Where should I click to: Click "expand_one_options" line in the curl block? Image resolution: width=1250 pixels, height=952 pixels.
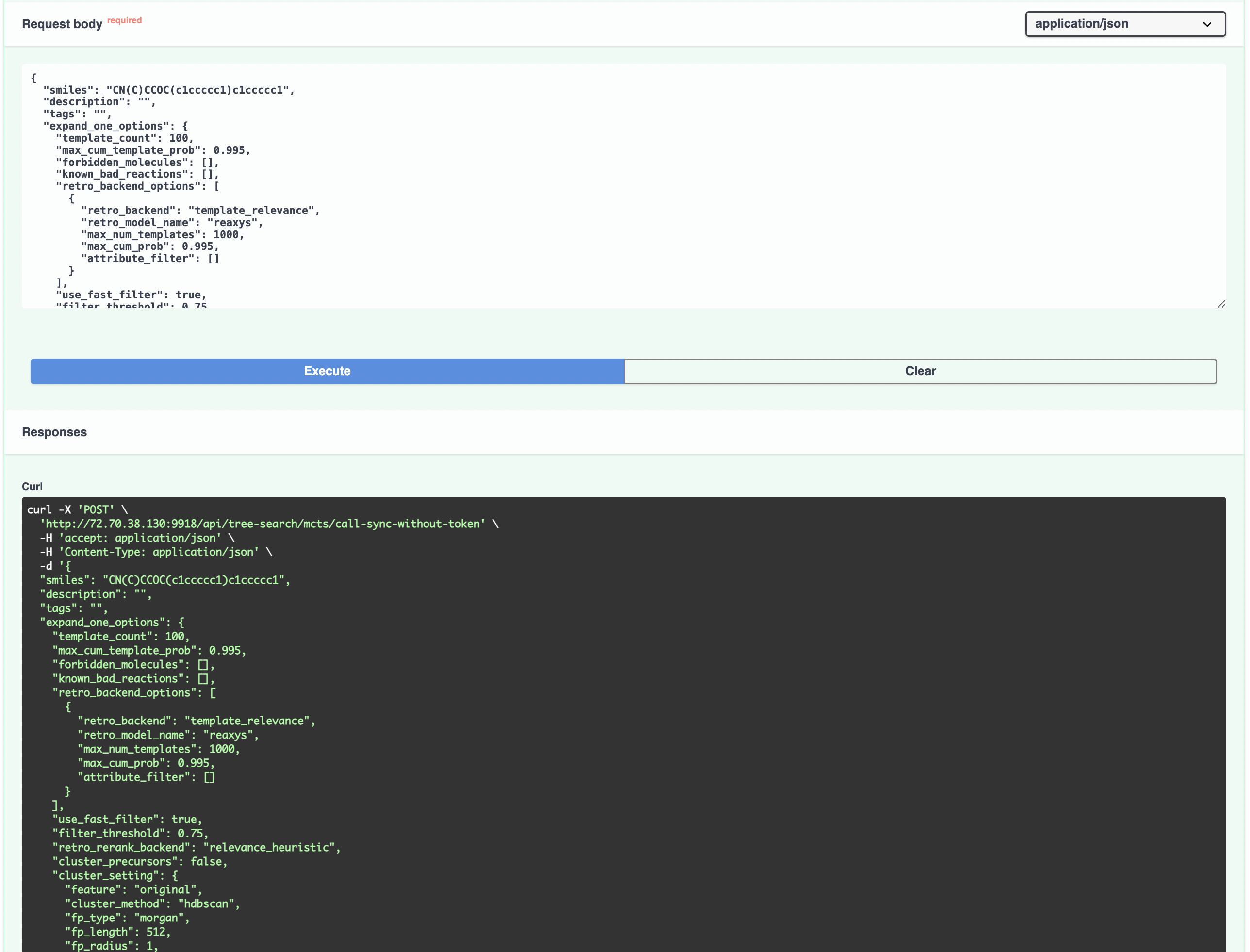click(x=112, y=622)
